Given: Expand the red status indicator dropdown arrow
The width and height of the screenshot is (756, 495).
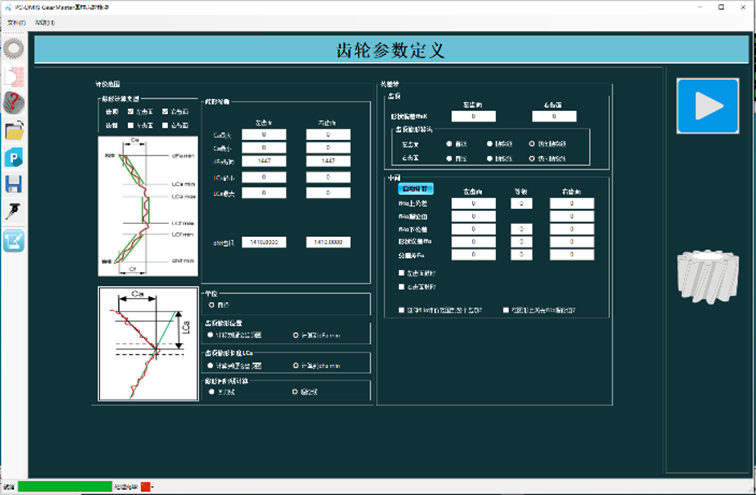Looking at the screenshot, I should click(x=152, y=487).
